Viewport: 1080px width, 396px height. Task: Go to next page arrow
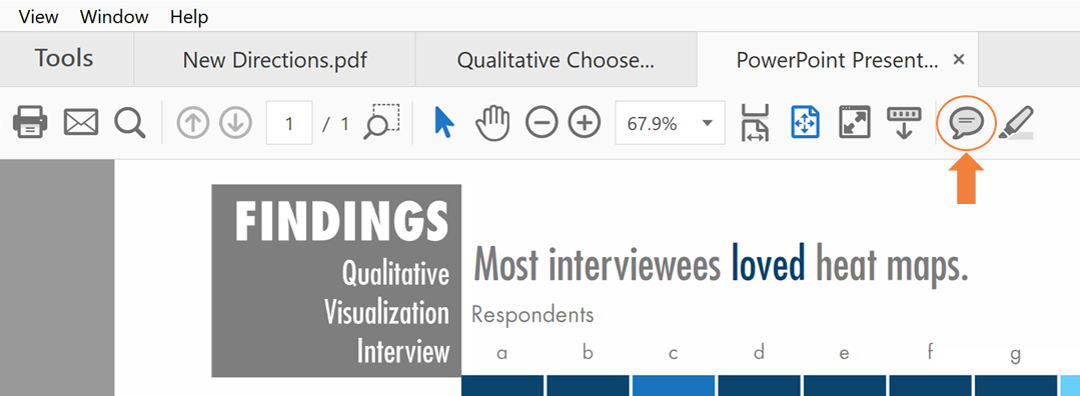pyautogui.click(x=236, y=124)
